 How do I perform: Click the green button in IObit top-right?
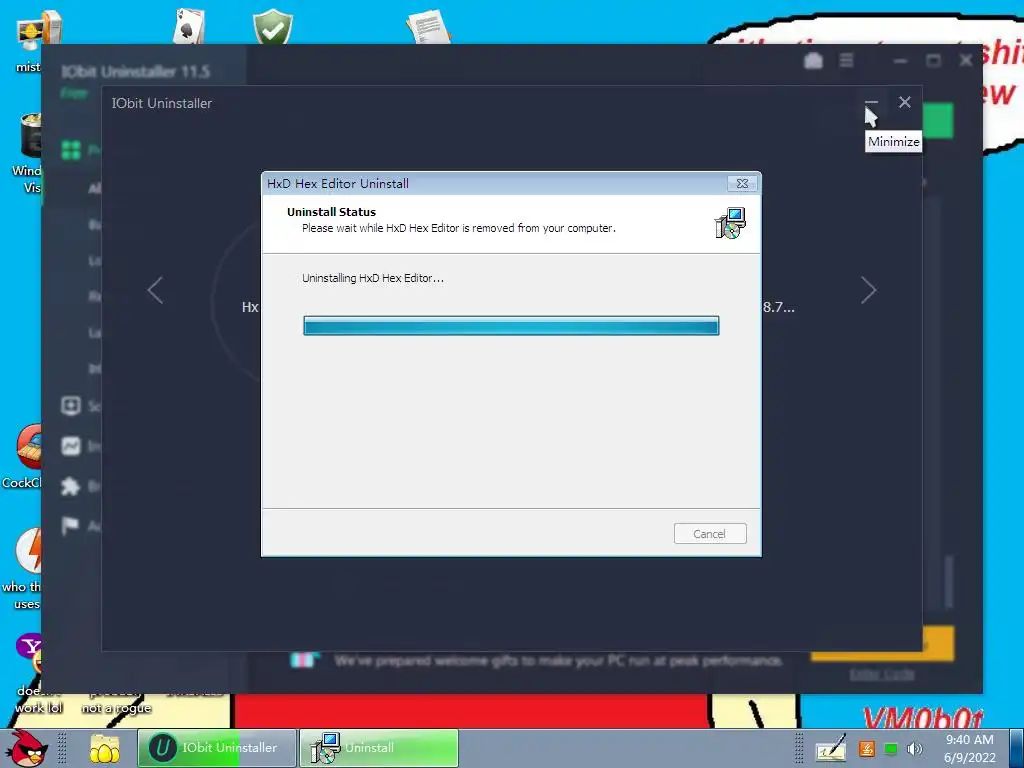(x=938, y=120)
